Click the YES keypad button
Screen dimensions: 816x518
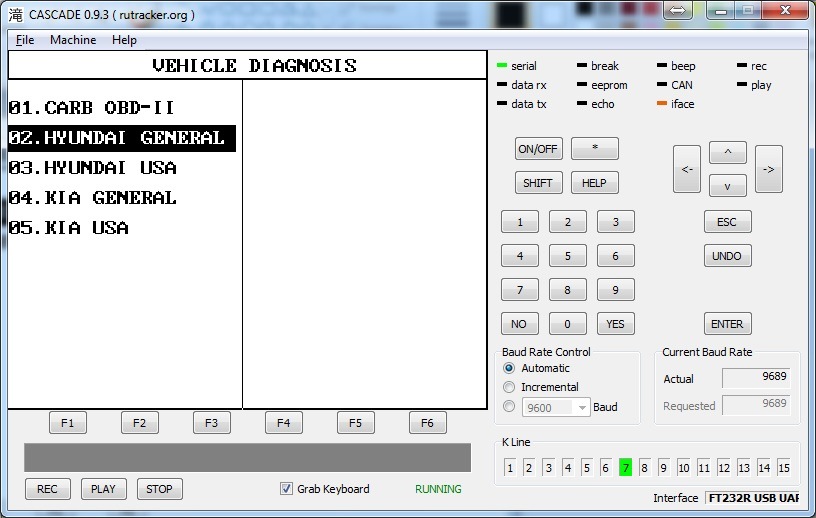click(616, 324)
